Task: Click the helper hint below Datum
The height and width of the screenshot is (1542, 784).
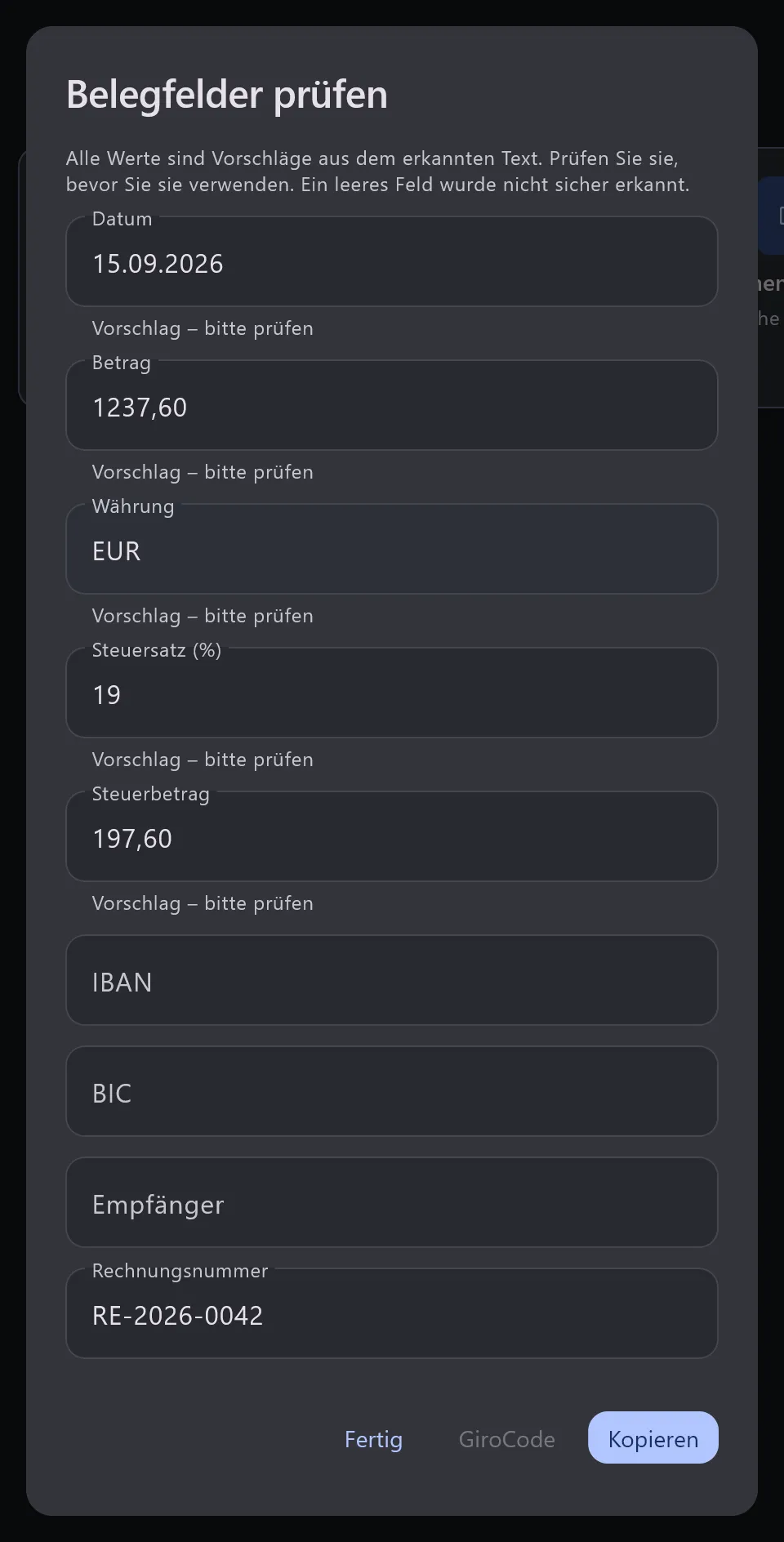Action: coord(203,328)
